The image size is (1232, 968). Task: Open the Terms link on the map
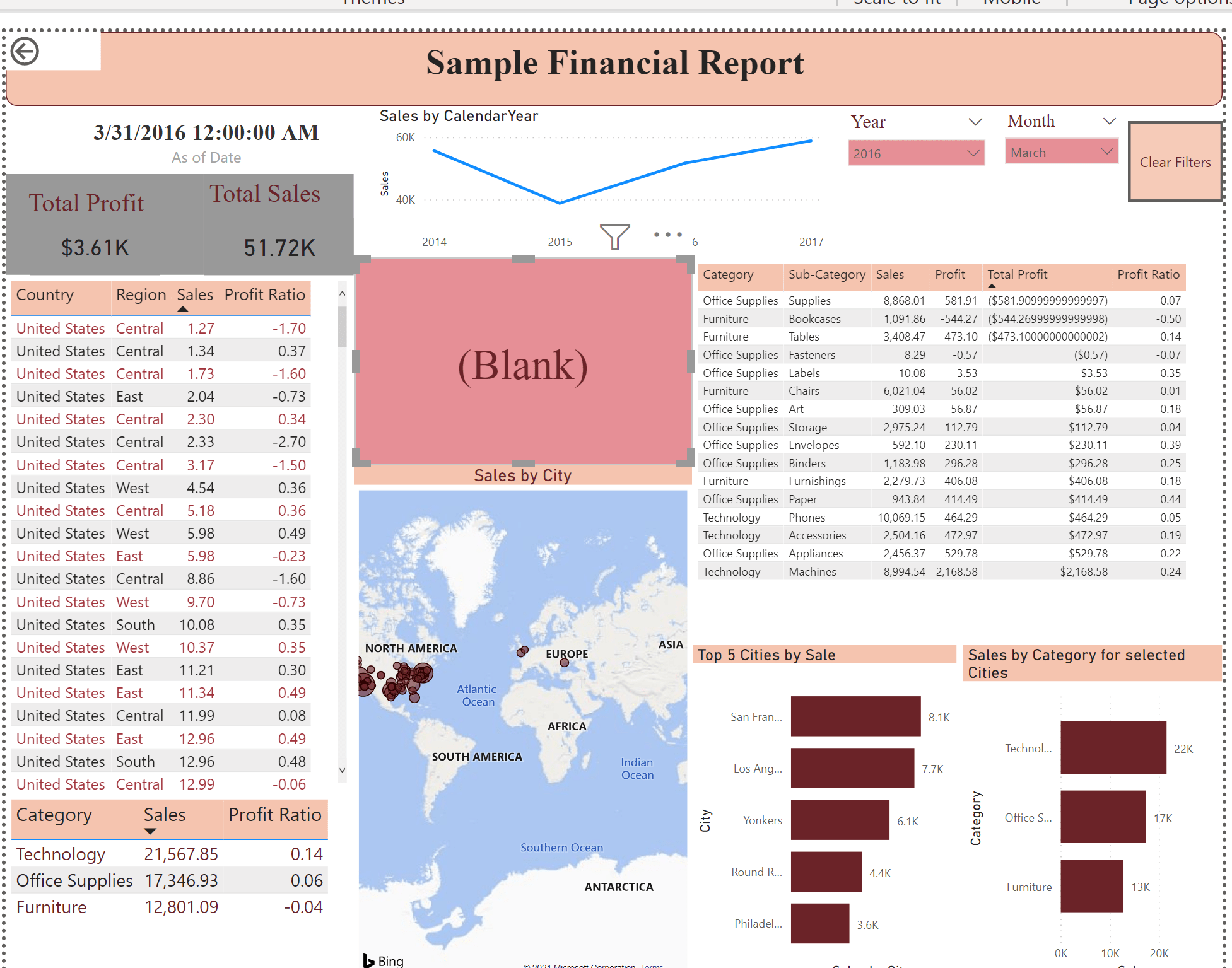(652, 965)
